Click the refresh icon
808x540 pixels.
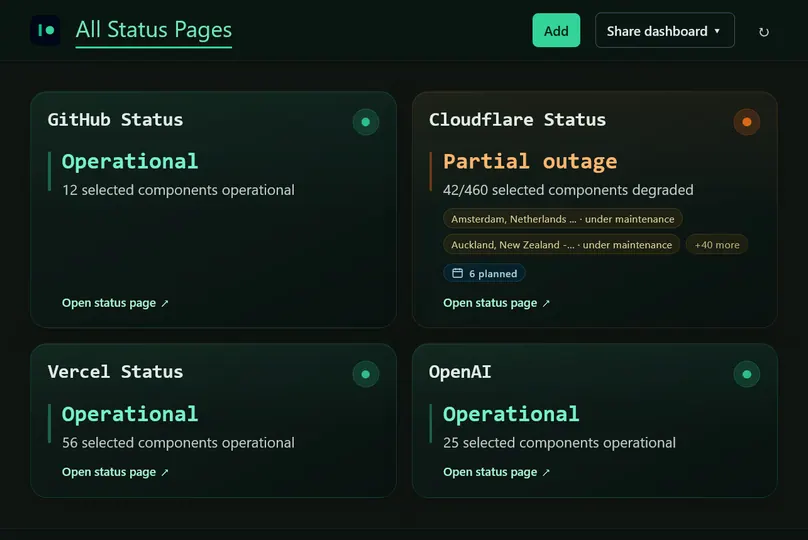pos(764,32)
